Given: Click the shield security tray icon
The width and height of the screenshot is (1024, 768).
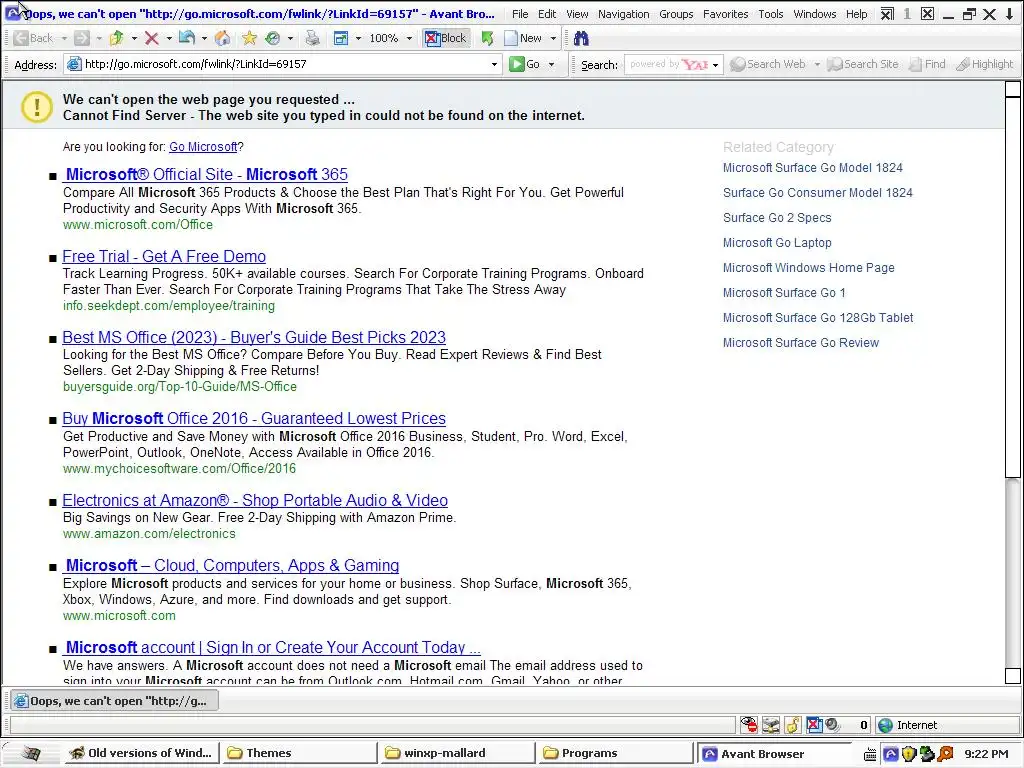Looking at the screenshot, I should click(x=908, y=754).
